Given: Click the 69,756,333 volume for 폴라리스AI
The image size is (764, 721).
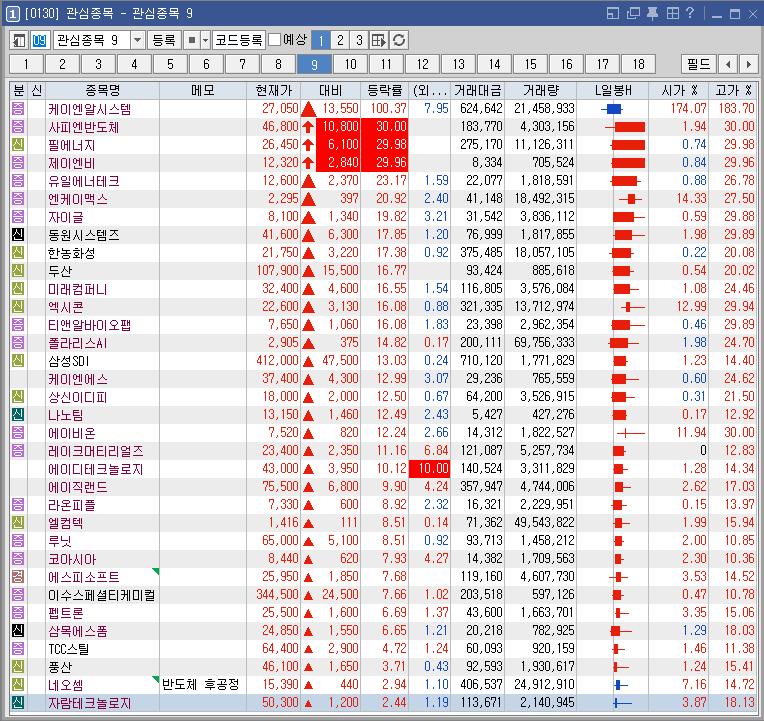Looking at the screenshot, I should click(x=544, y=342).
